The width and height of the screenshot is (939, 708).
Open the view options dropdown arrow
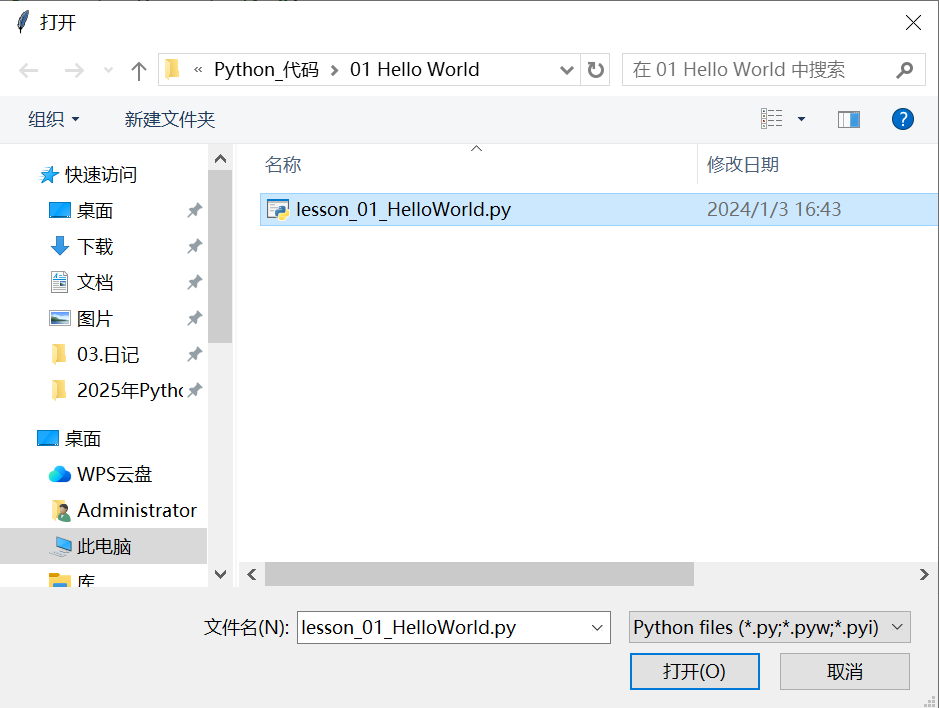click(x=801, y=119)
